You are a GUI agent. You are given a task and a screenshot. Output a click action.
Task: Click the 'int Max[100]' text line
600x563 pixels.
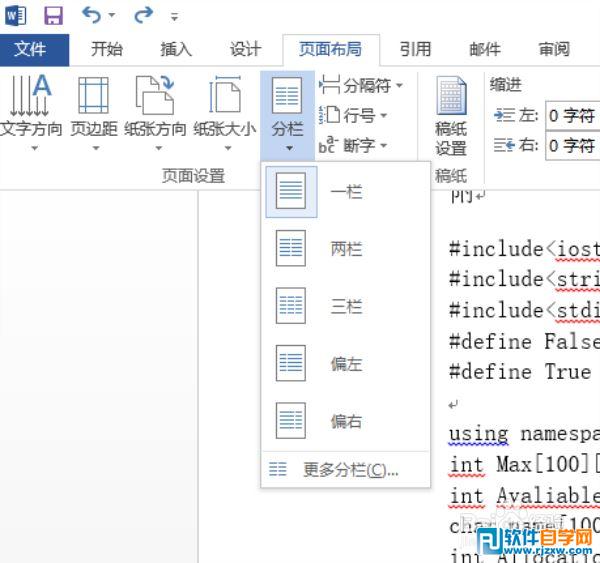coord(524,464)
